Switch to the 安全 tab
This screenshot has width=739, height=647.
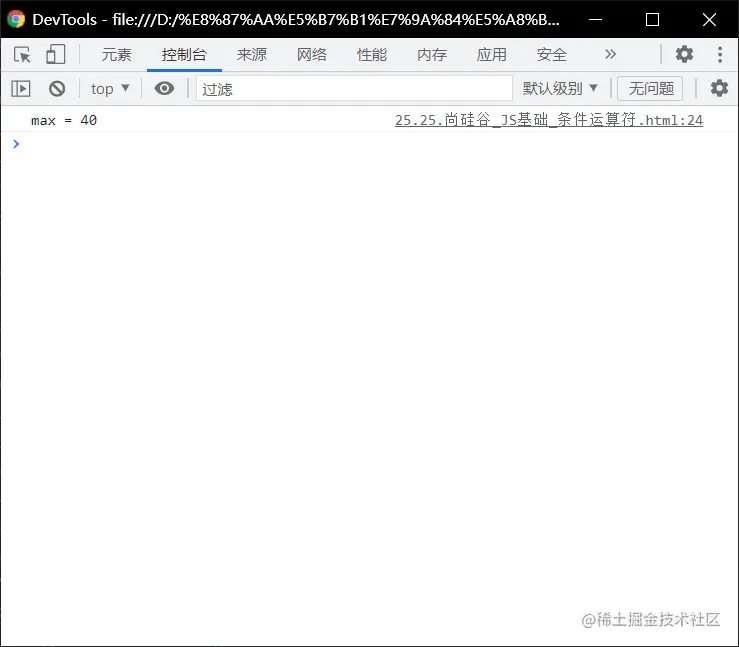[x=551, y=55]
